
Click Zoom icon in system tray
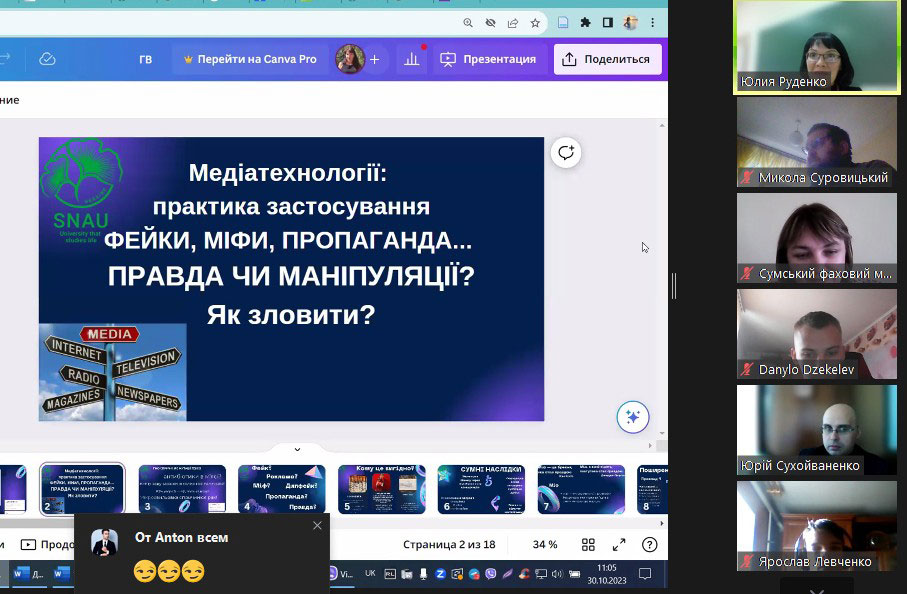click(440, 574)
